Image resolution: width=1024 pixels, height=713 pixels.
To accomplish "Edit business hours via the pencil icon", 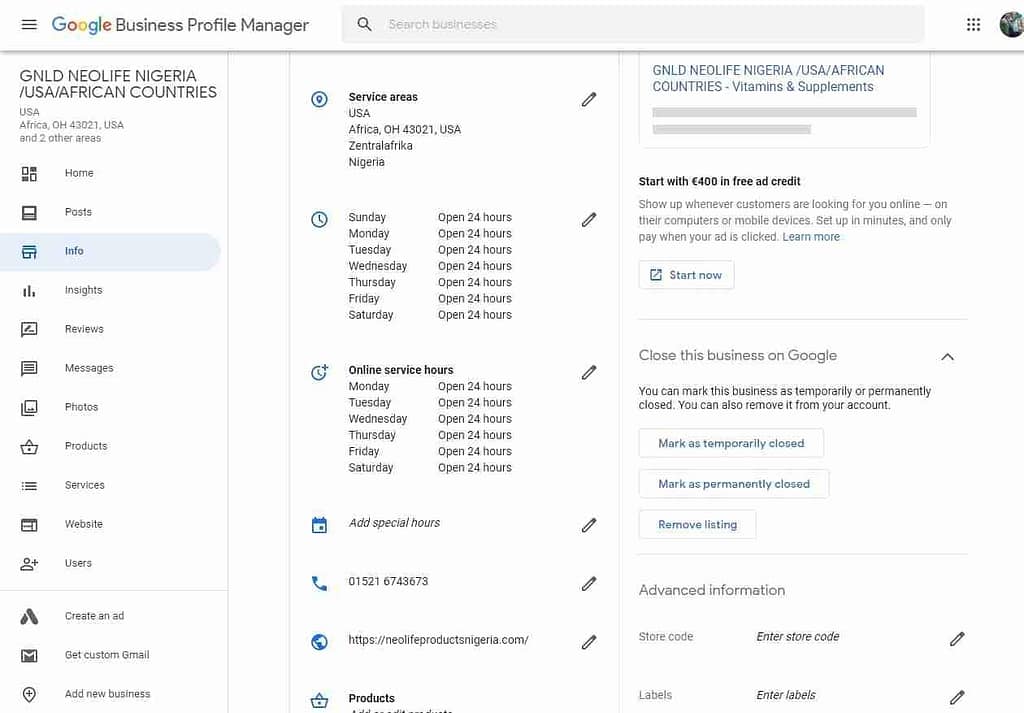I will click(x=589, y=220).
